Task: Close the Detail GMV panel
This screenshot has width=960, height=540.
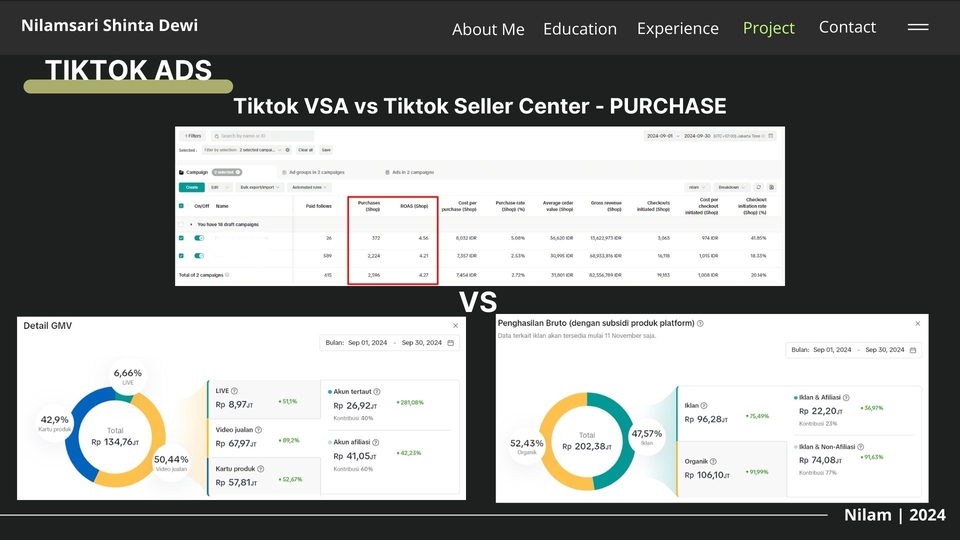Action: 455,326
